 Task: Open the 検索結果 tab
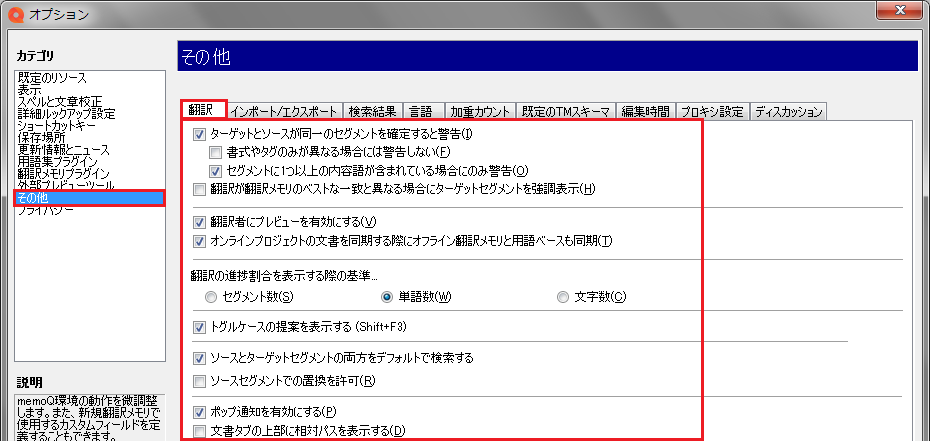tap(372, 111)
